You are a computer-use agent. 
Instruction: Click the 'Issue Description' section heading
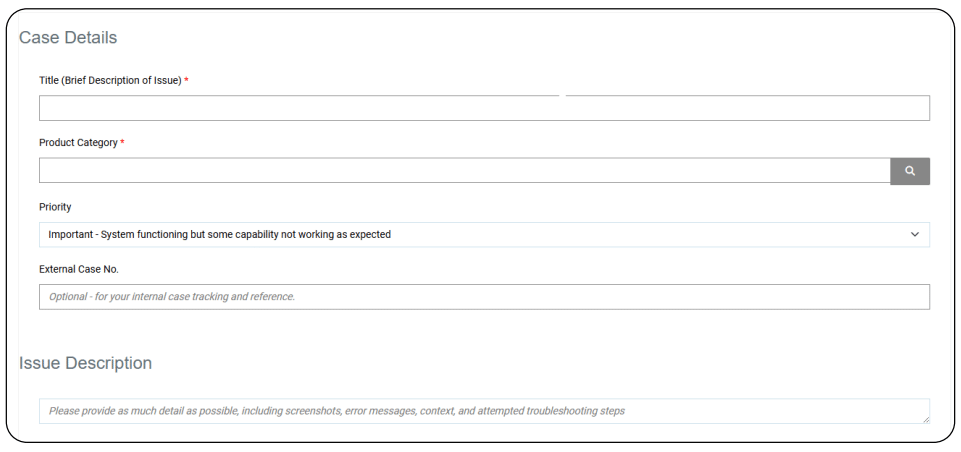point(85,363)
